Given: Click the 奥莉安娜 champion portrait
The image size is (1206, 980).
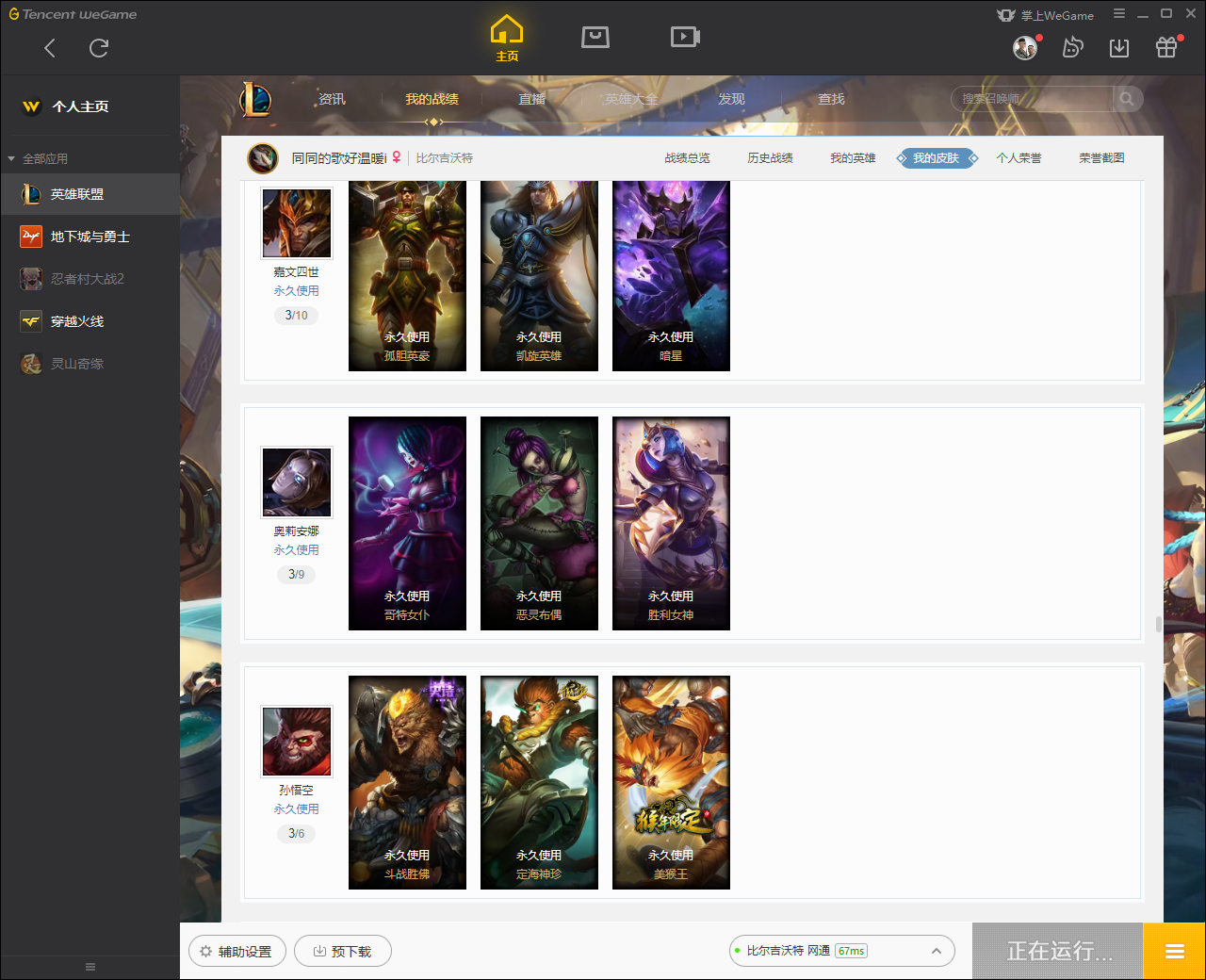Looking at the screenshot, I should coord(297,482).
